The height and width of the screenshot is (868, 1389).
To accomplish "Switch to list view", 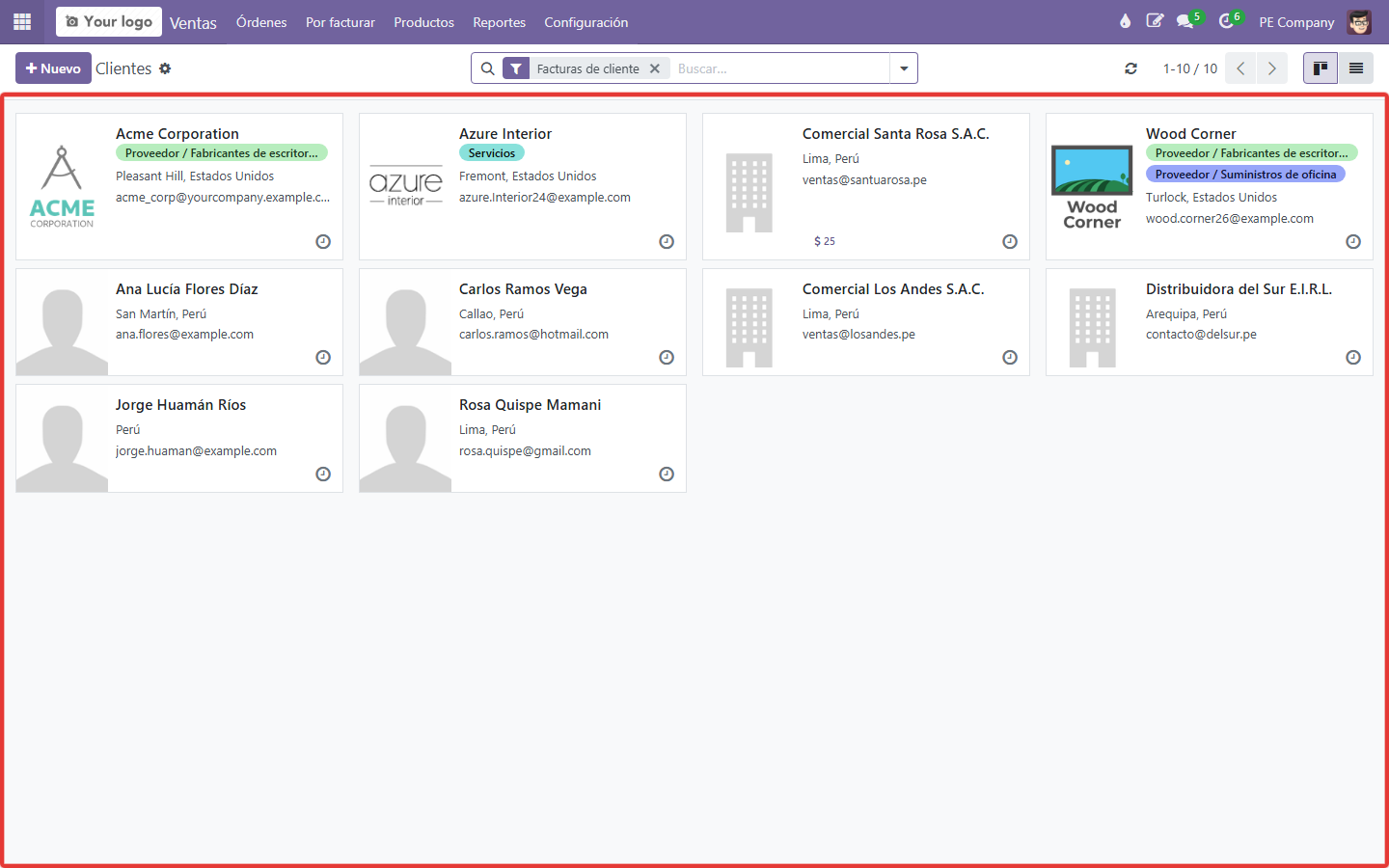I will 1355,68.
